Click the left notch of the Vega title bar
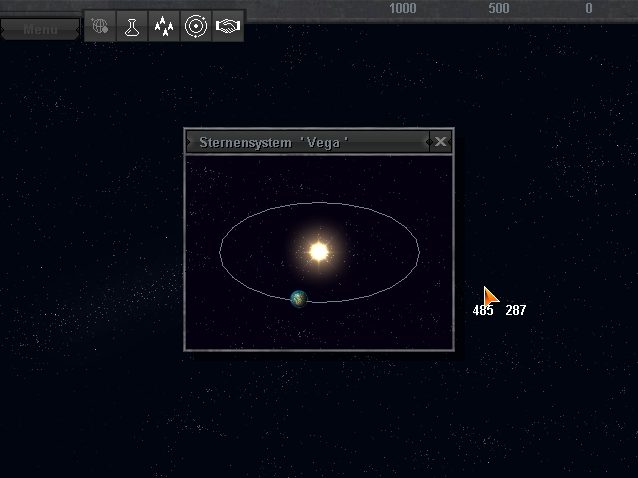Viewport: 638px width, 478px height. 189,142
